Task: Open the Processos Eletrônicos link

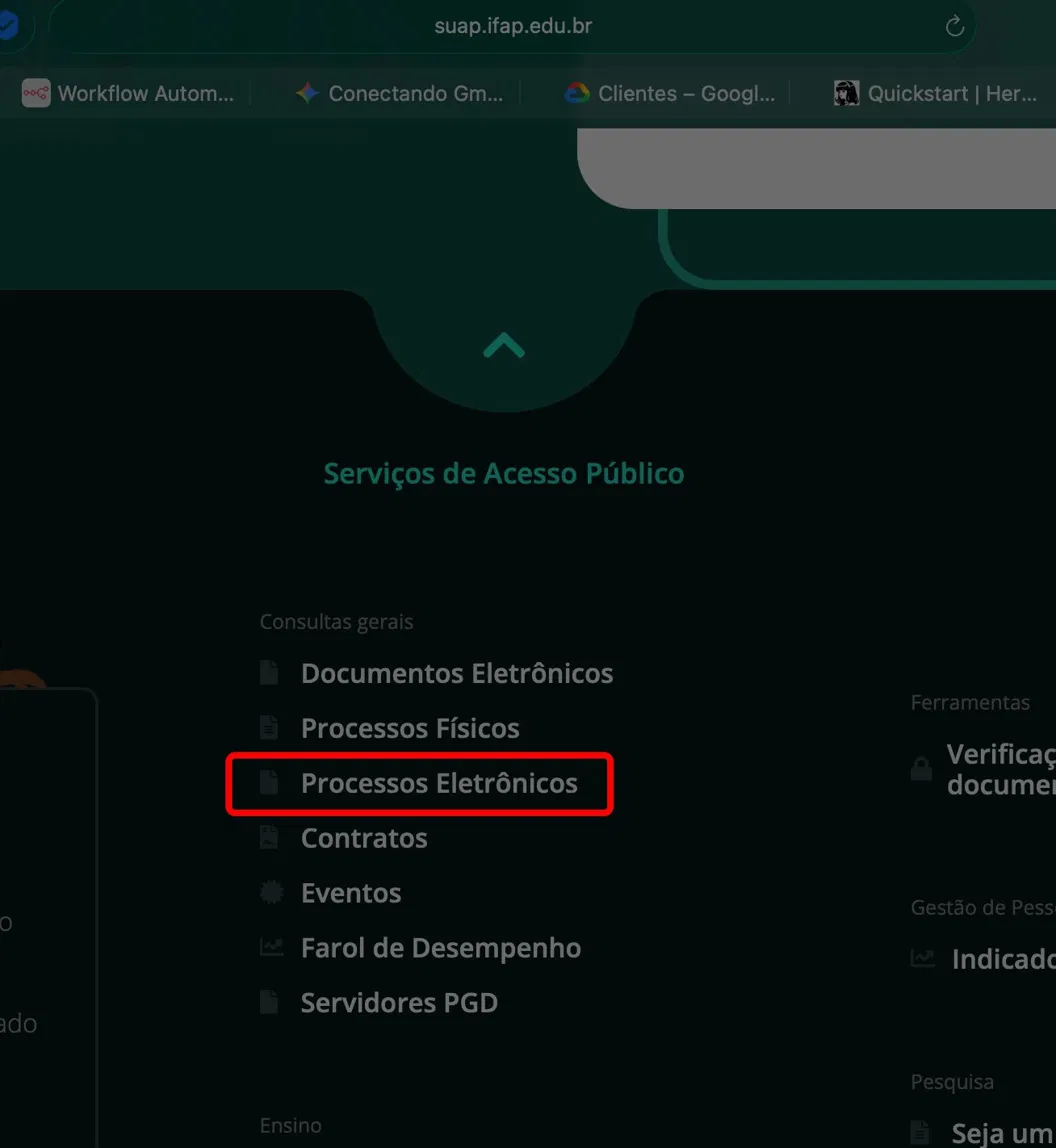Action: 439,783
